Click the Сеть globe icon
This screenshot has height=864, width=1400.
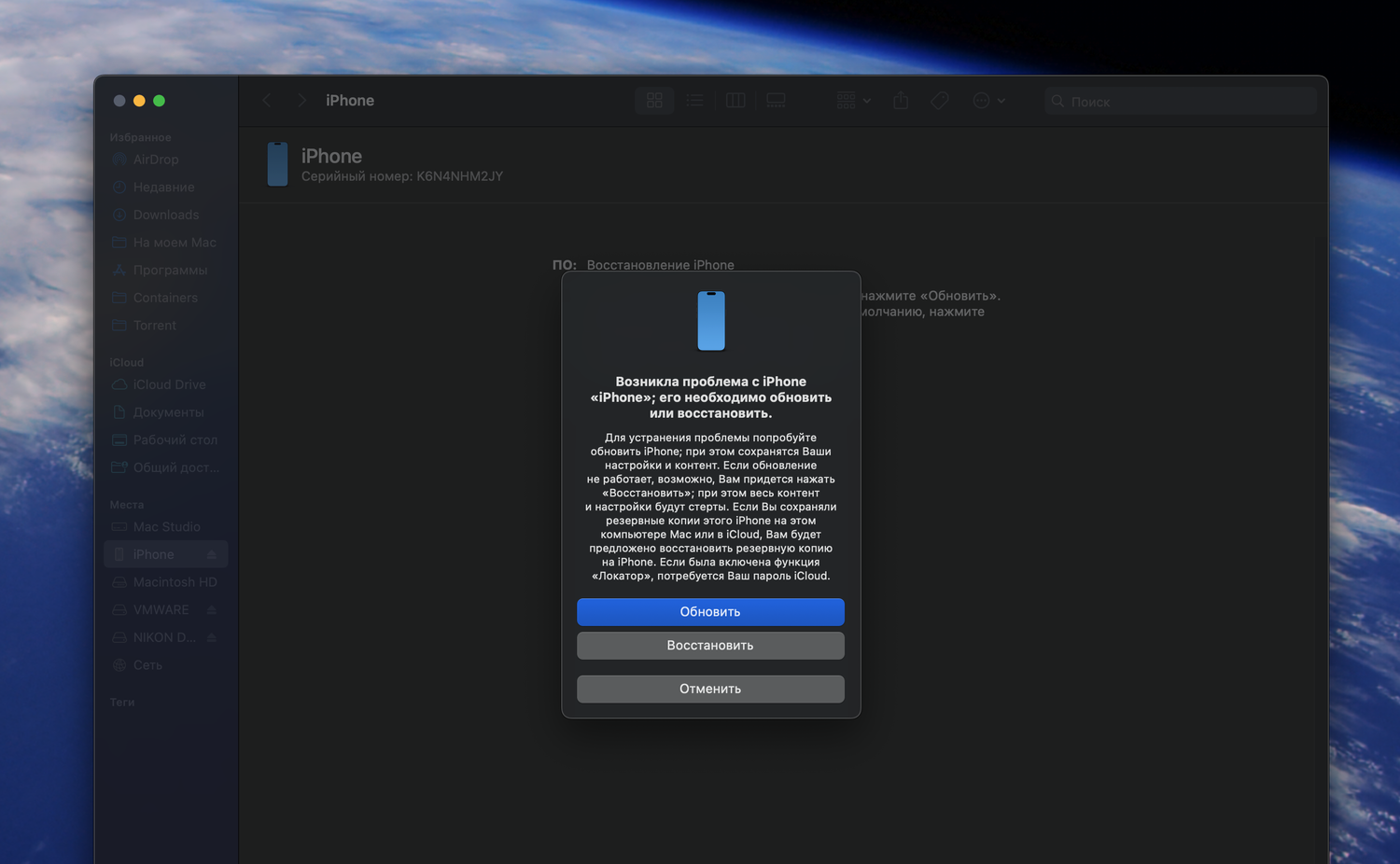pyautogui.click(x=119, y=665)
